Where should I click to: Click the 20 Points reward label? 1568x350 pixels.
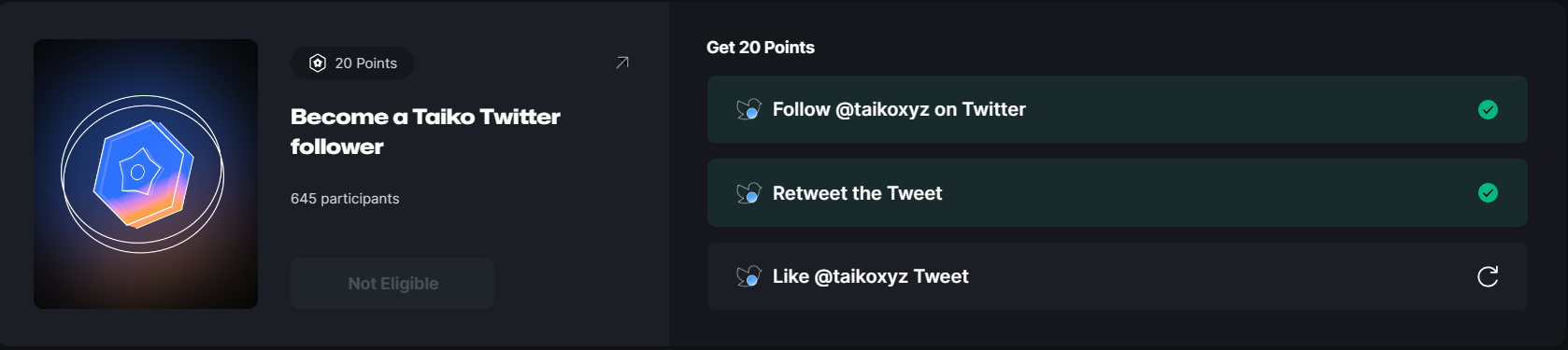[366, 63]
